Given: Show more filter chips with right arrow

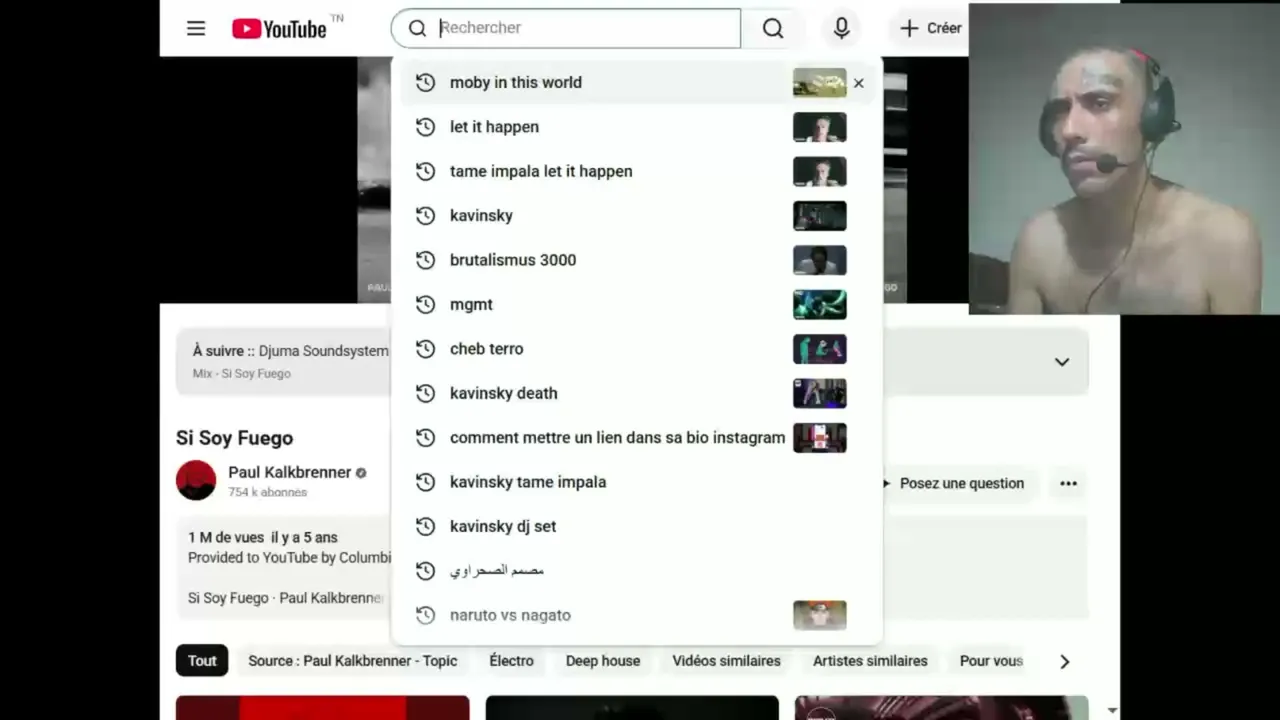Looking at the screenshot, I should point(1064,661).
